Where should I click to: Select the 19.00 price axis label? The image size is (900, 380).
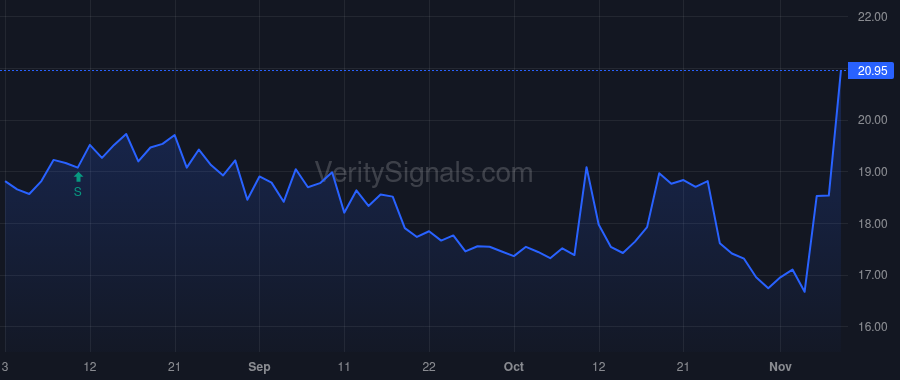tap(872, 172)
